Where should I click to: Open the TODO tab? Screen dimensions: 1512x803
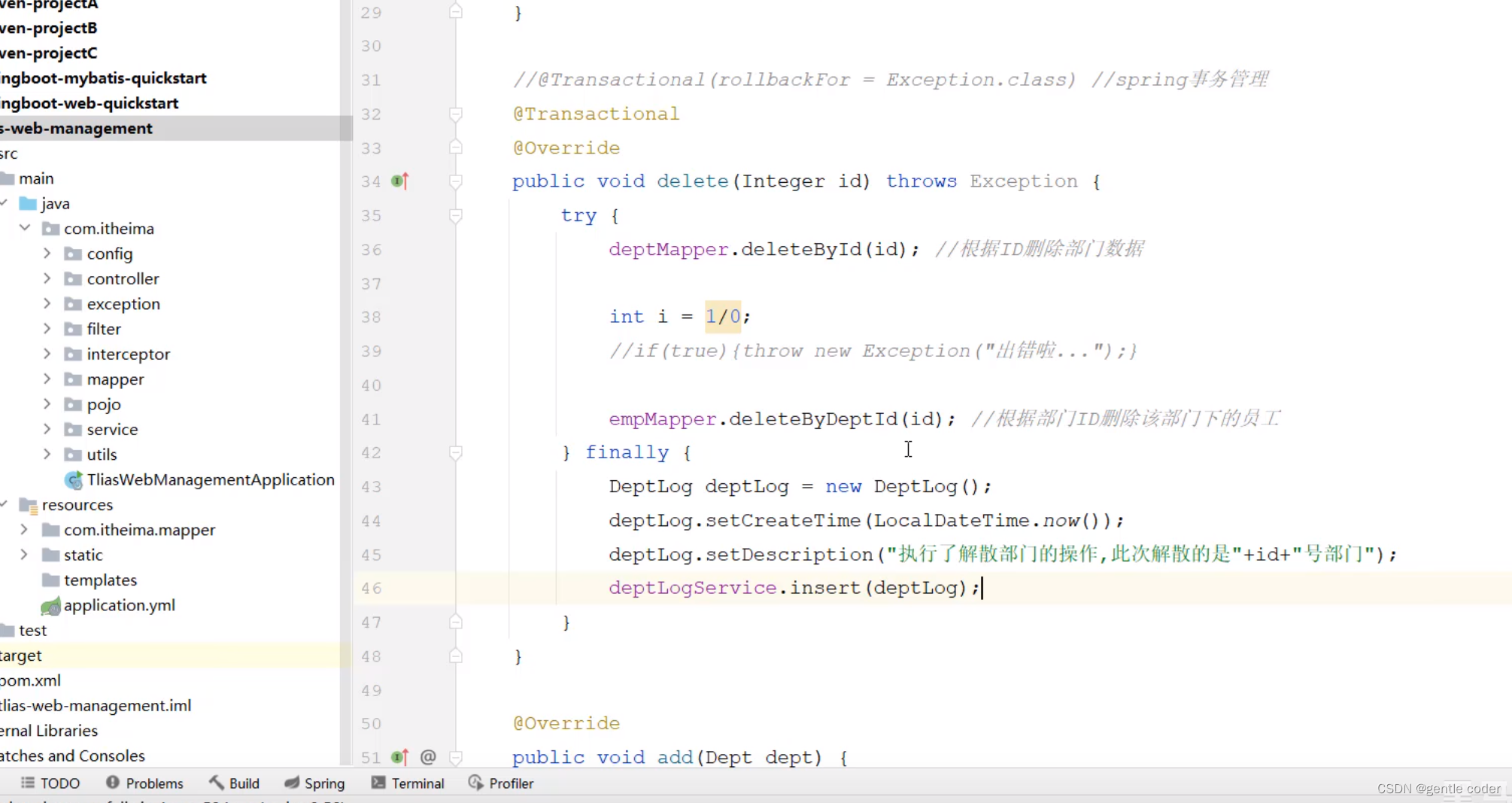(50, 783)
